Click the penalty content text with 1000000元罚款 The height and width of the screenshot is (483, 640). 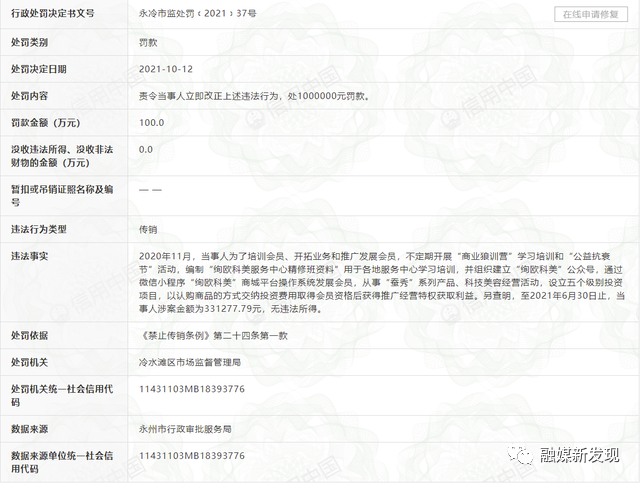(x=254, y=96)
